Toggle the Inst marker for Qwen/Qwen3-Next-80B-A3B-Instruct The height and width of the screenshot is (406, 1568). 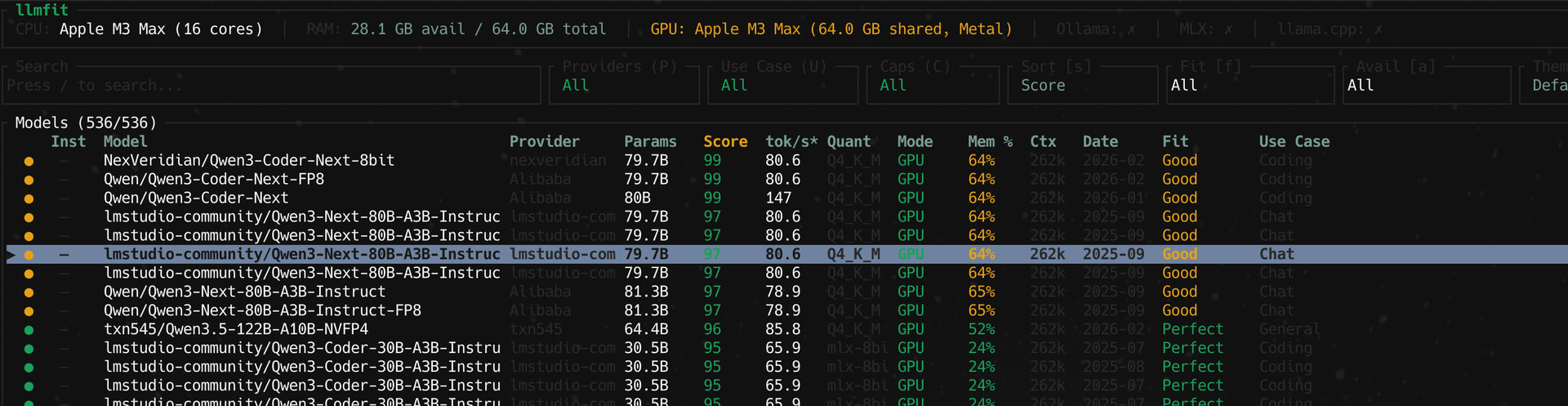pos(64,292)
